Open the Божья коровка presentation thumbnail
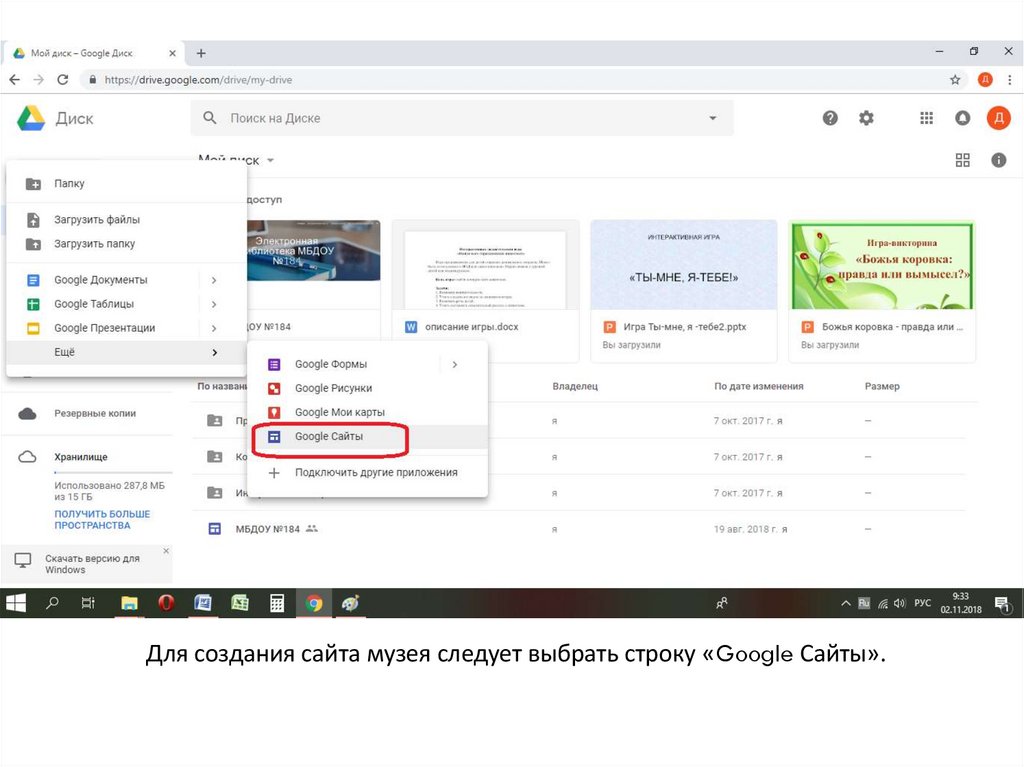Viewport: 1024px width, 767px height. 881,265
